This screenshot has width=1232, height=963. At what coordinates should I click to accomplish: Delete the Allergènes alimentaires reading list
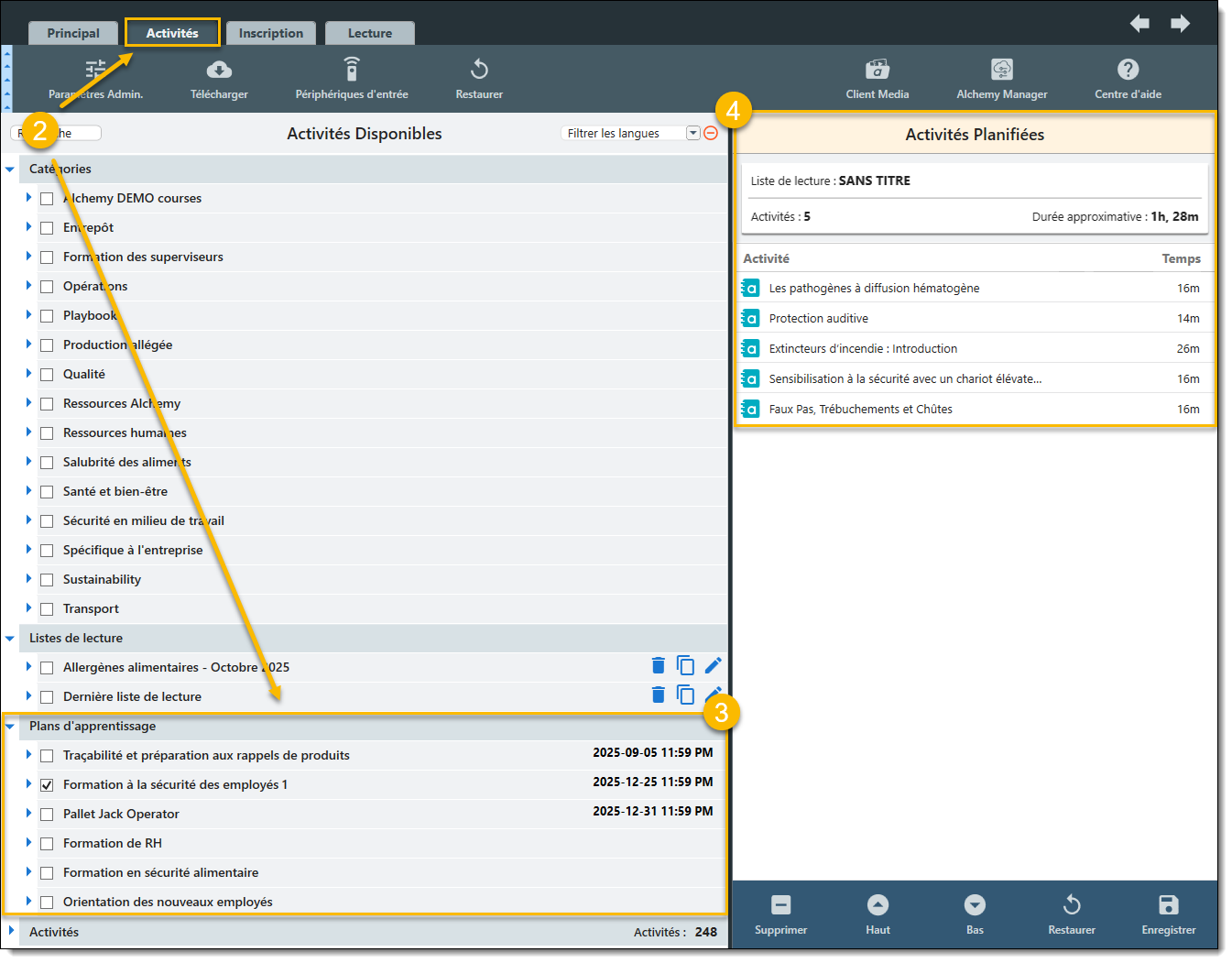click(x=658, y=665)
